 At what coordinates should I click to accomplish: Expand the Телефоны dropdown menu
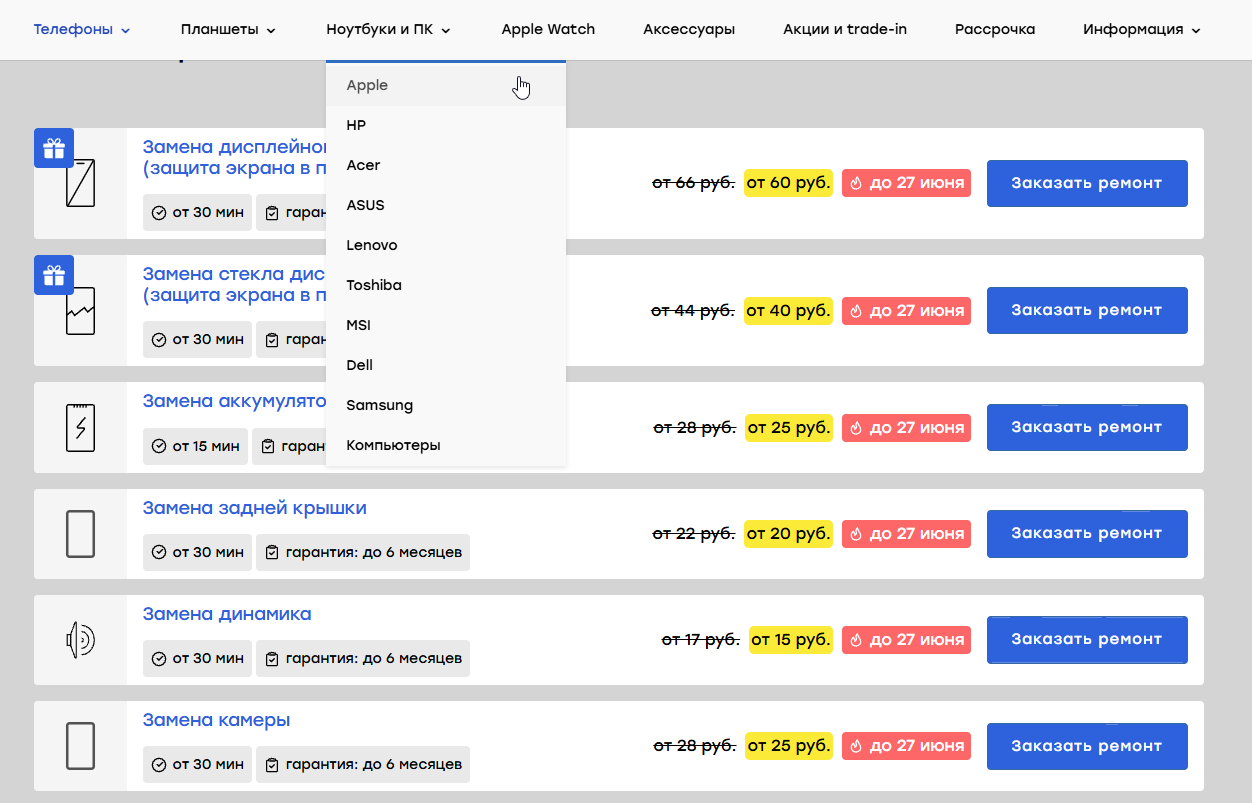[x=82, y=29]
